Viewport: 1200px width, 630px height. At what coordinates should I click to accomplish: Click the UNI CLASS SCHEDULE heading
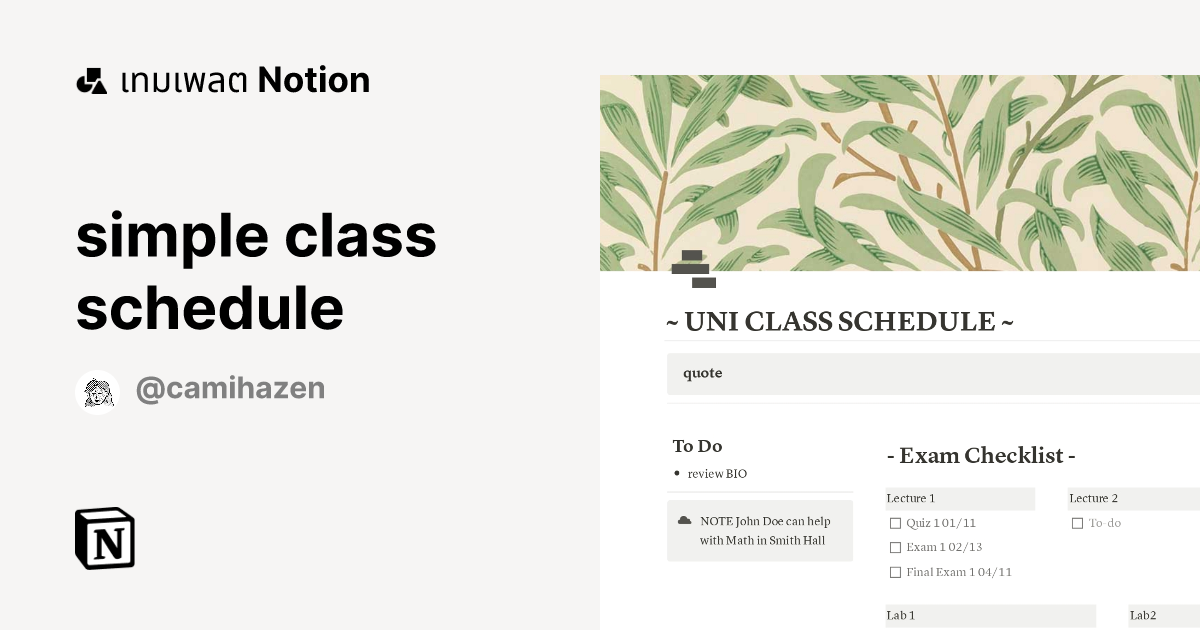[840, 321]
